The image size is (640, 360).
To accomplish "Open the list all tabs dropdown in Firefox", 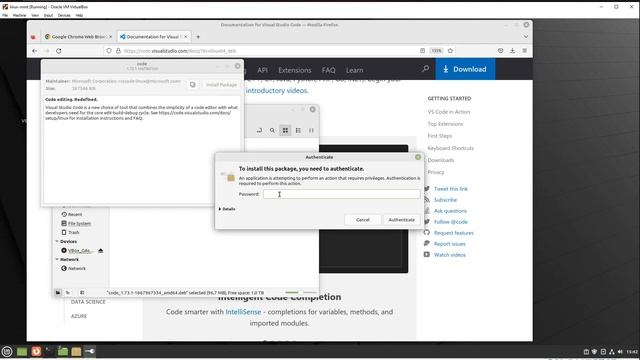I will 526,37.
